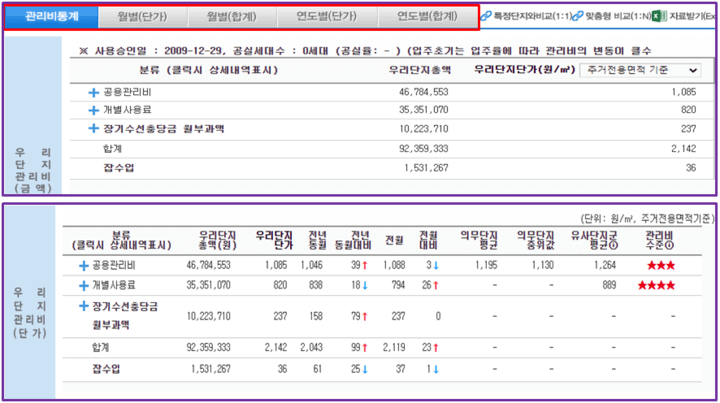
Task: Click the chain icon beside 특정단지와비교
Action: tap(486, 16)
